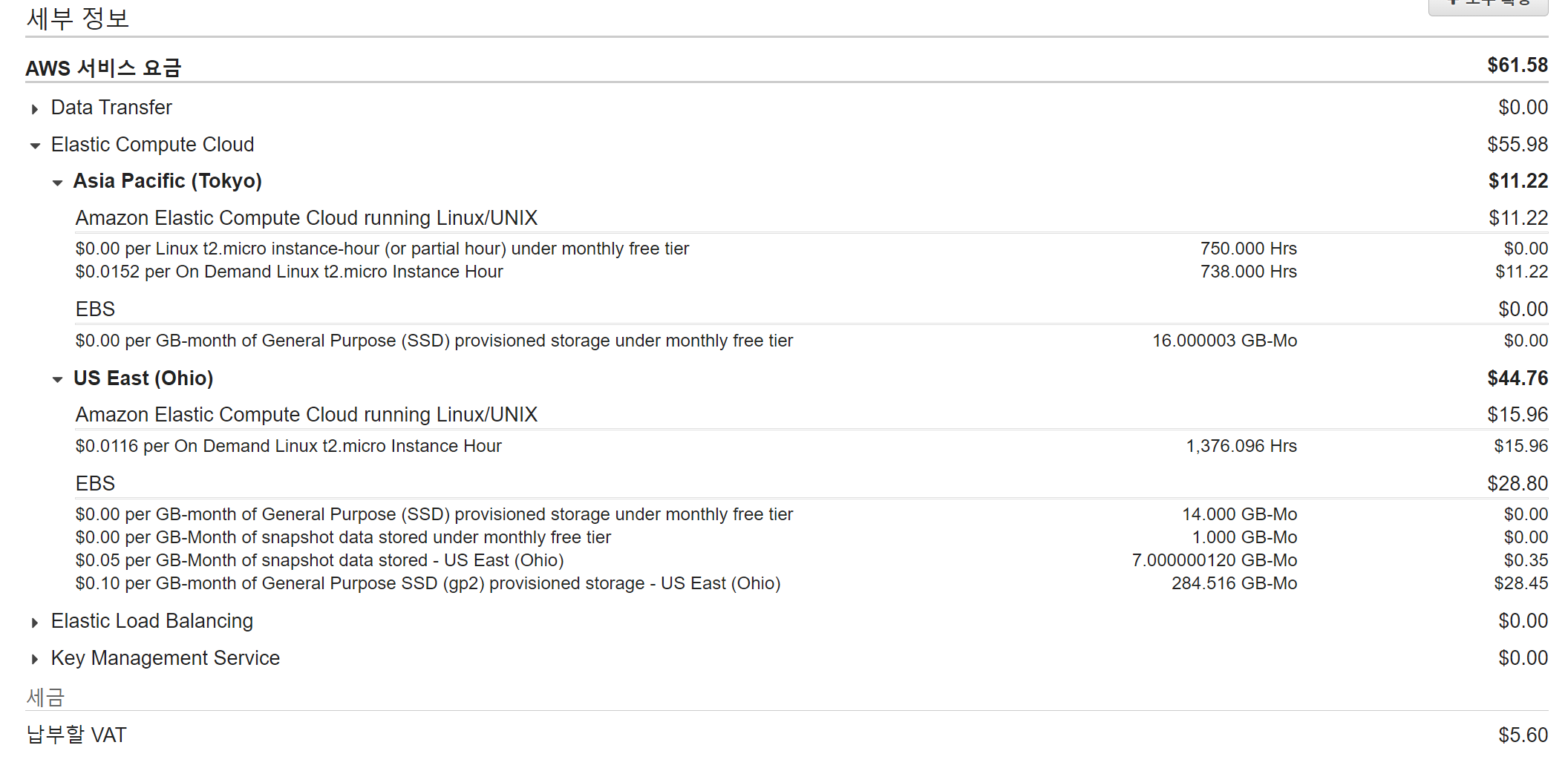1568x771 pixels.
Task: Click the Tokyo Amazon Elastic Compute Cloud Linux/UNIX line
Action: coord(306,218)
